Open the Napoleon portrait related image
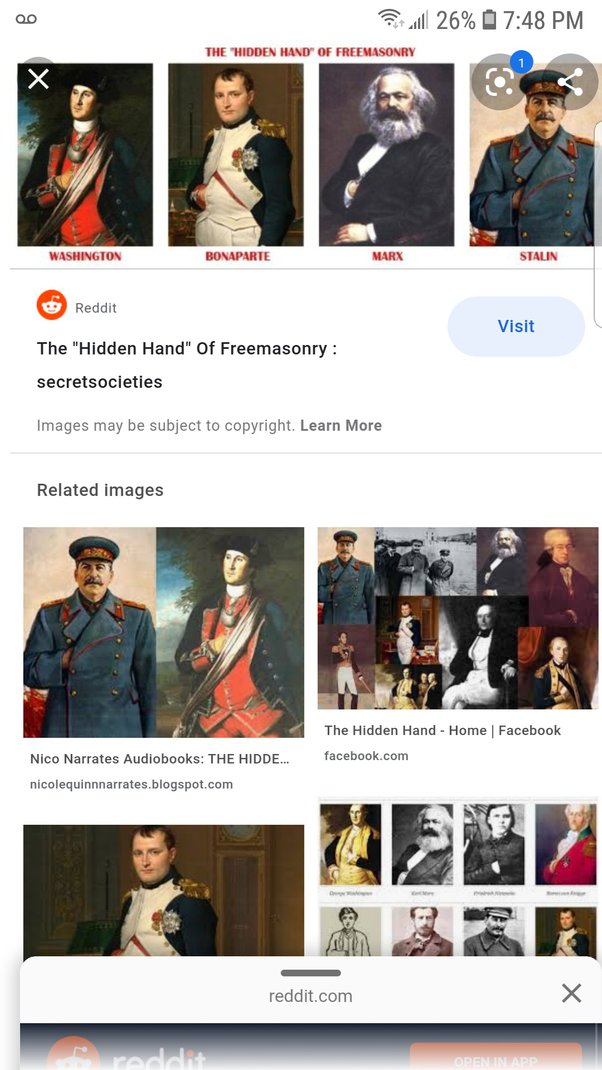The height and width of the screenshot is (1070, 602). [x=164, y=890]
